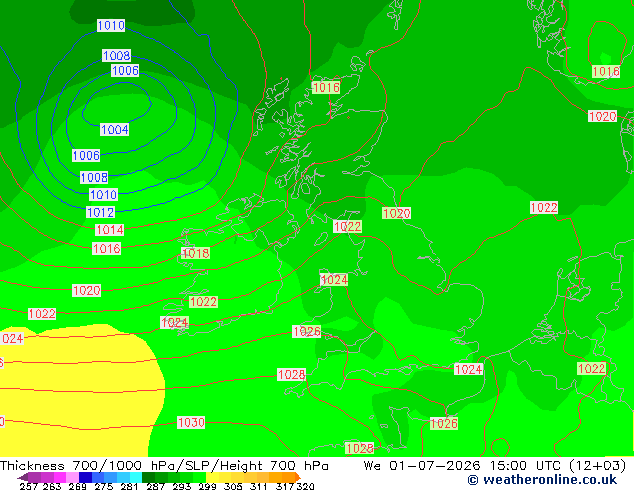The image size is (634, 490).
Task: Click the legend value 275
Action: (x=104, y=486)
